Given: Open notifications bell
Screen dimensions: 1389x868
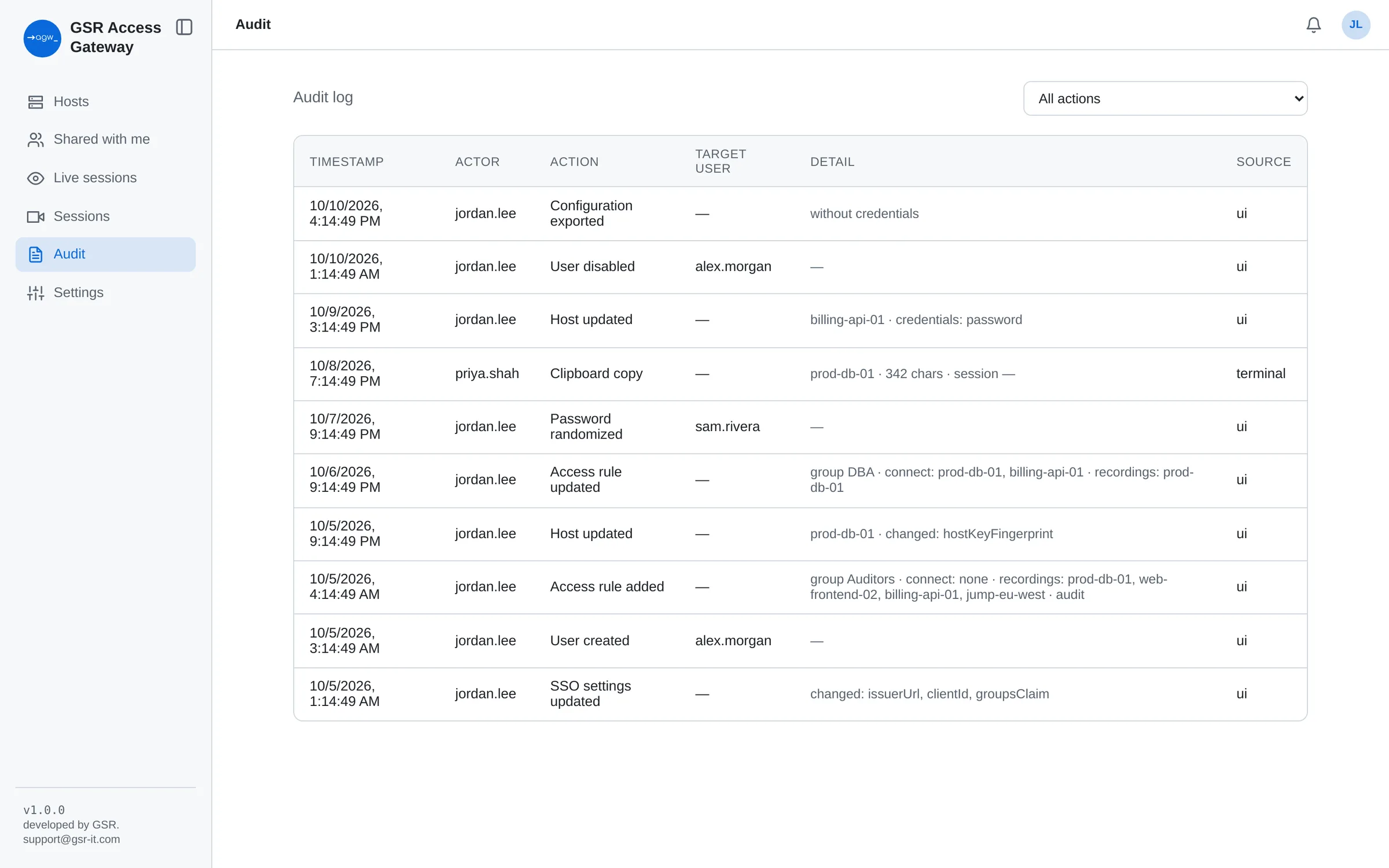Looking at the screenshot, I should click(x=1313, y=25).
